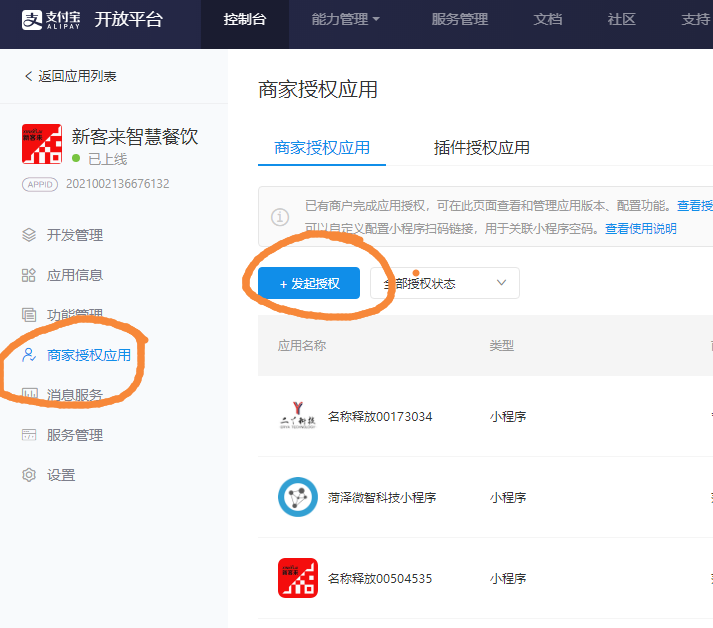Click 小程序 type in 菏泽微智科技小程序 row
This screenshot has height=628, width=713.
click(508, 497)
